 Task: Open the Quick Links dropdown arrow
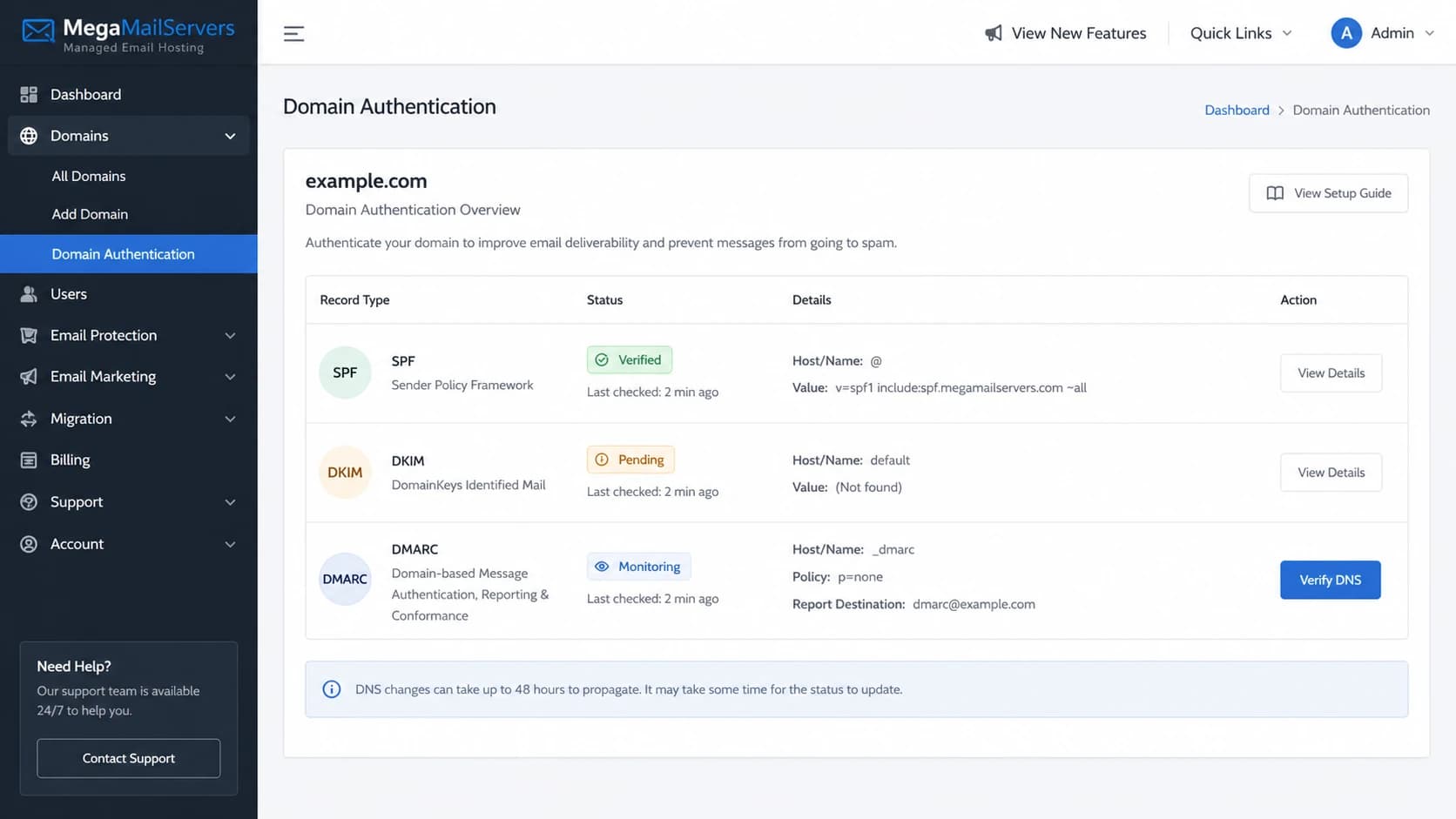(x=1287, y=33)
